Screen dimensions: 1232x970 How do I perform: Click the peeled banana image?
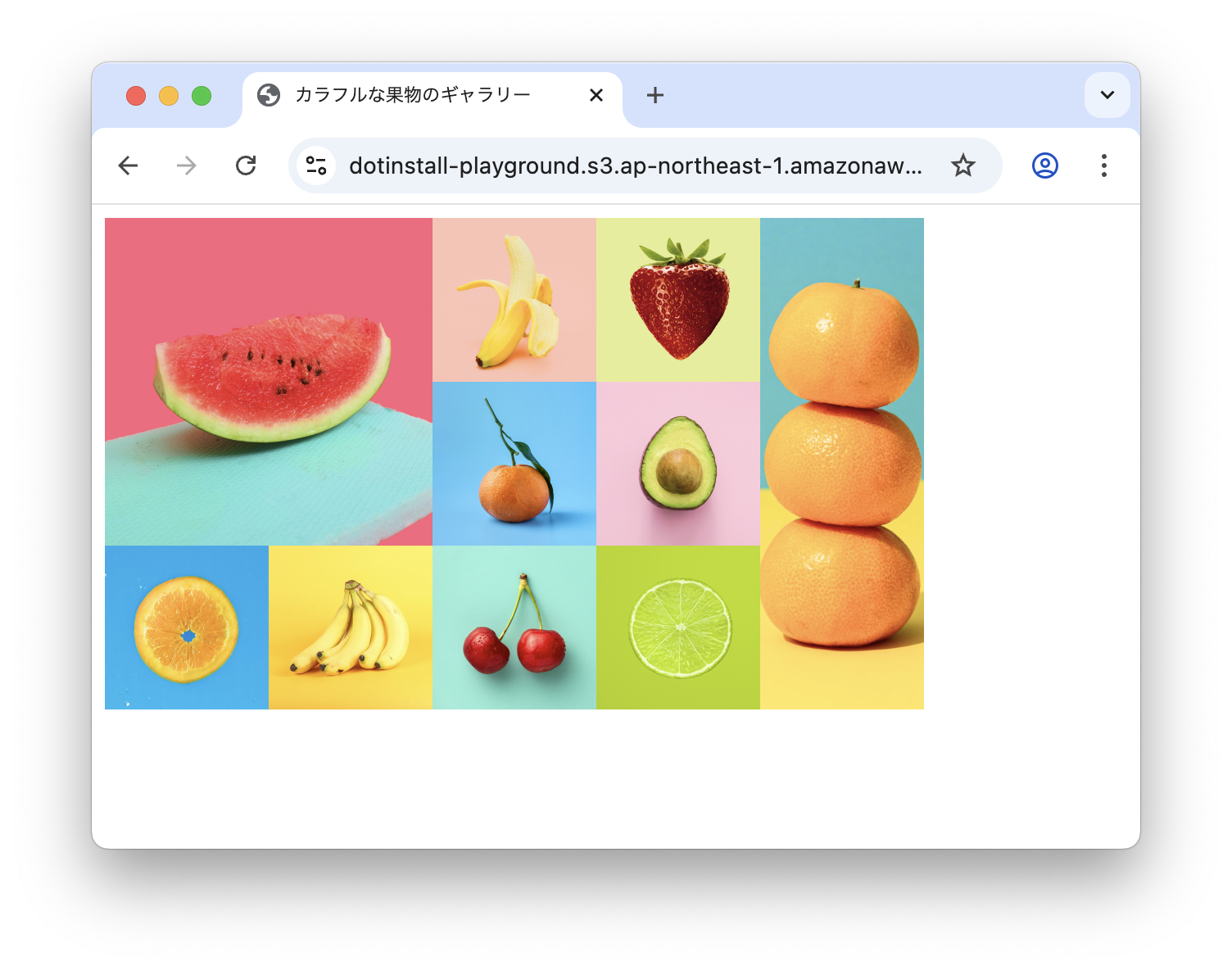pyautogui.click(x=514, y=300)
